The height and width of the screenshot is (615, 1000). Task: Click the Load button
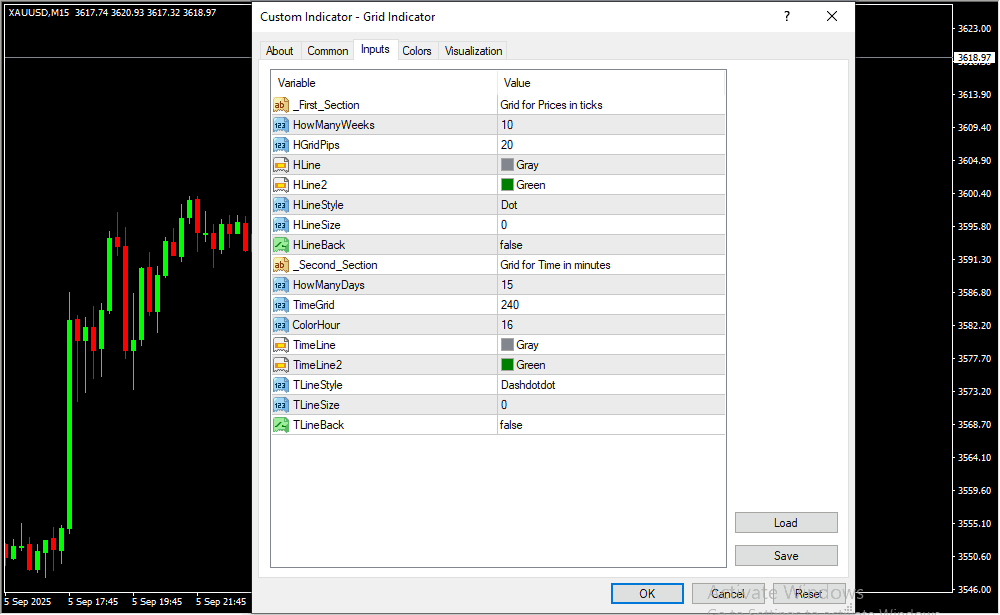coord(786,523)
